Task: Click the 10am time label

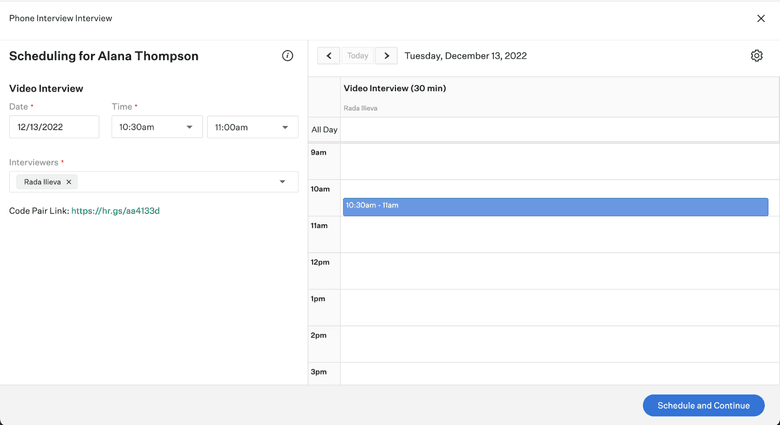Action: [x=320, y=189]
